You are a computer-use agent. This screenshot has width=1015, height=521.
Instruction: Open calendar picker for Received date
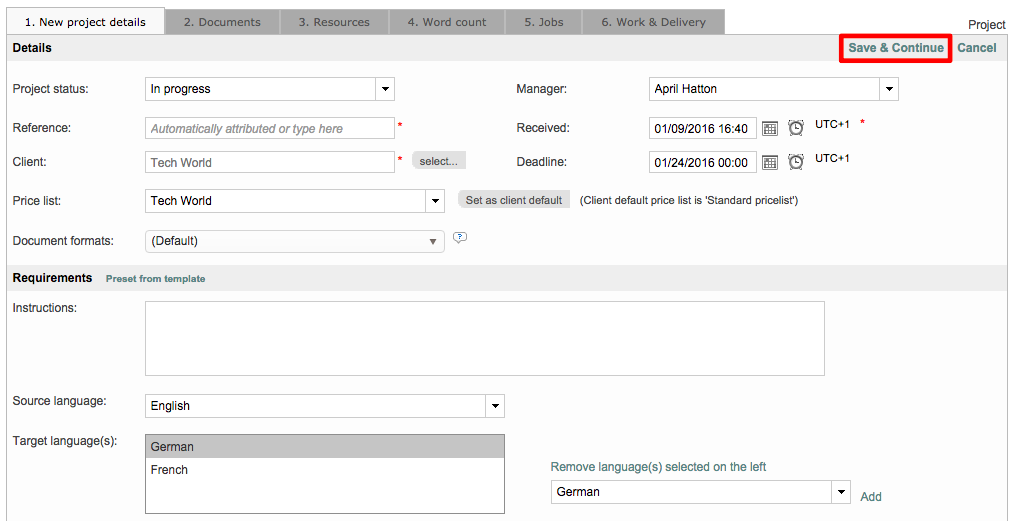770,129
